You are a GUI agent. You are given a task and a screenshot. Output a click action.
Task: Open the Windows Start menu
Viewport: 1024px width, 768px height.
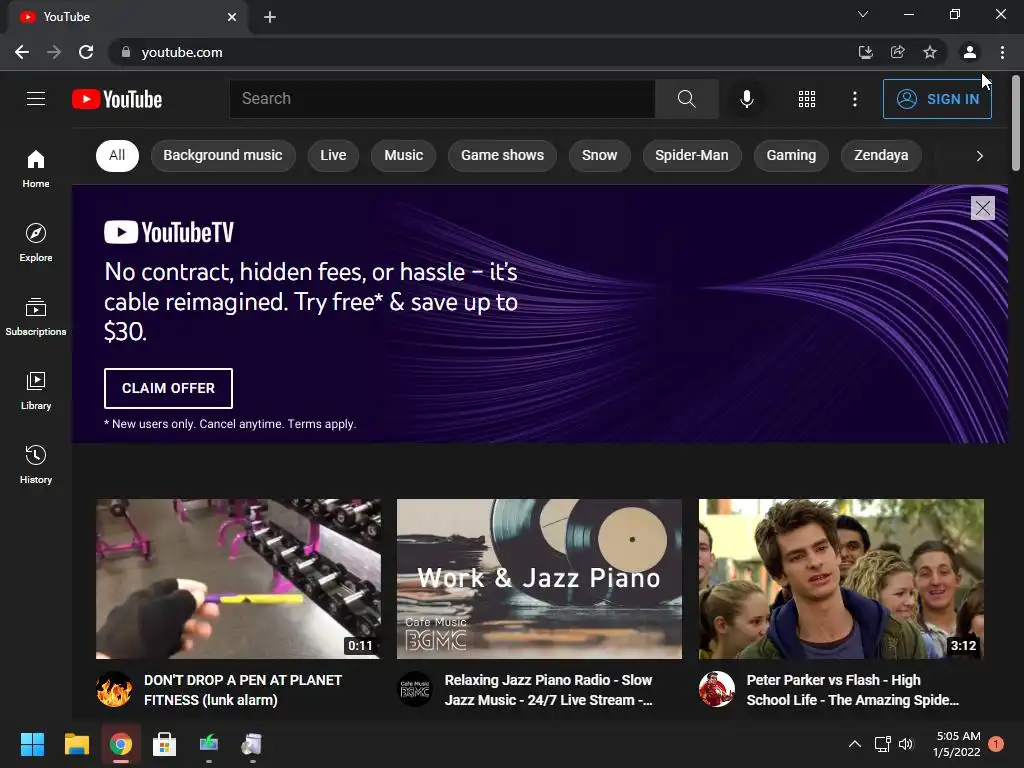point(33,744)
